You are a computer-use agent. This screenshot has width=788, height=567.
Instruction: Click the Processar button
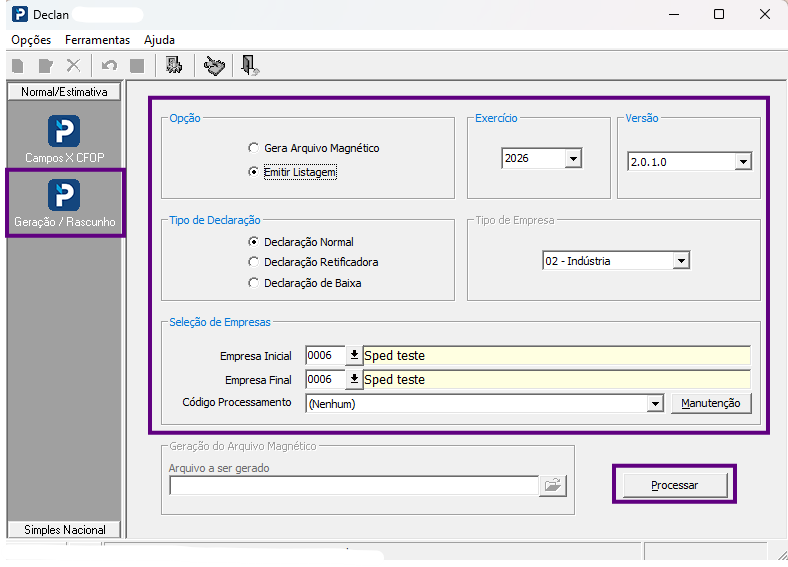(x=674, y=485)
